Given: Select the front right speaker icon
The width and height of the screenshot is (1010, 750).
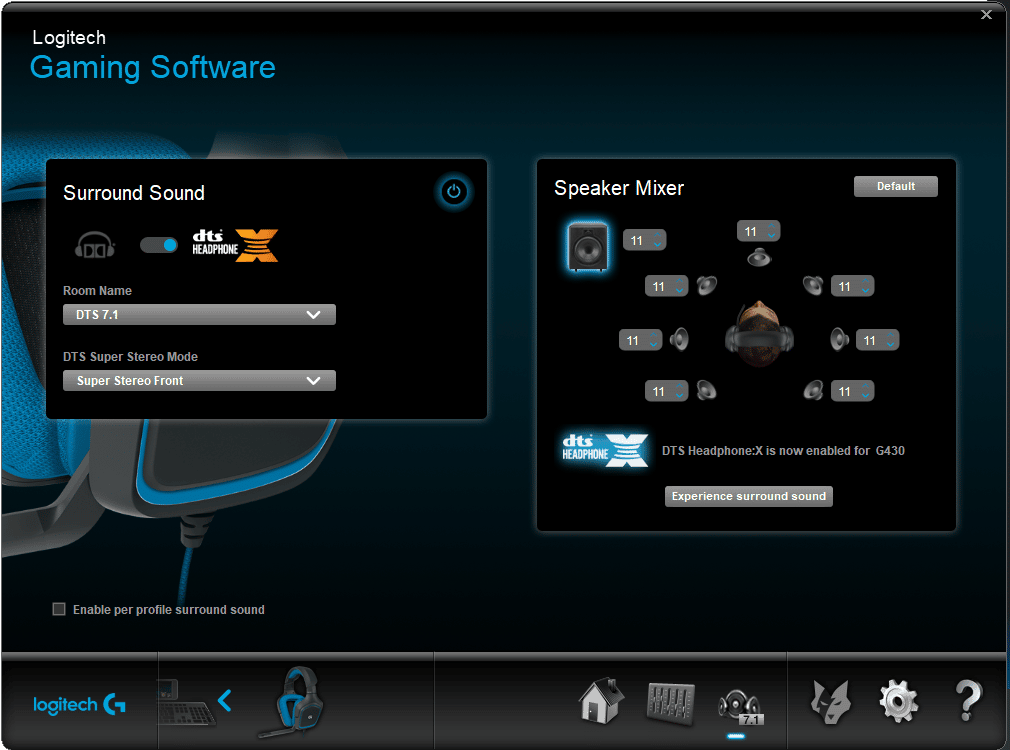Looking at the screenshot, I should (813, 285).
